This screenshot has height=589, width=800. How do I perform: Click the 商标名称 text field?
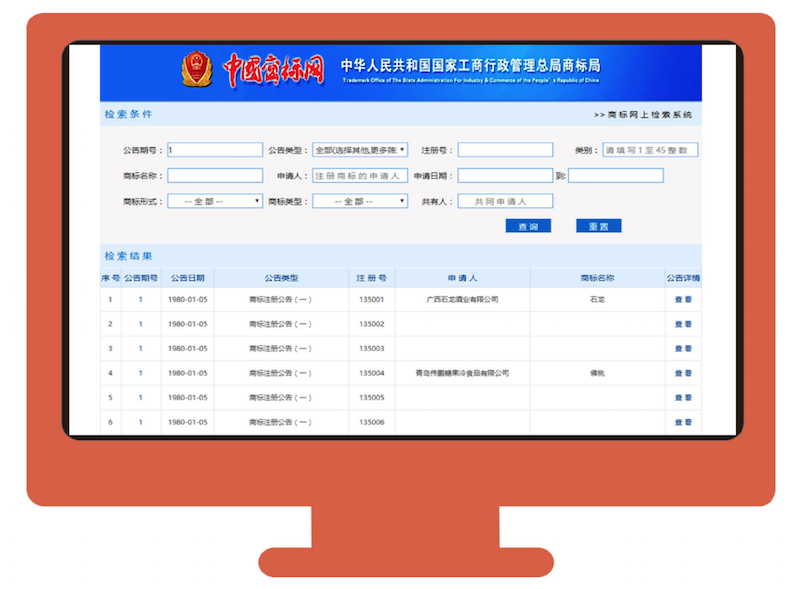[215, 176]
